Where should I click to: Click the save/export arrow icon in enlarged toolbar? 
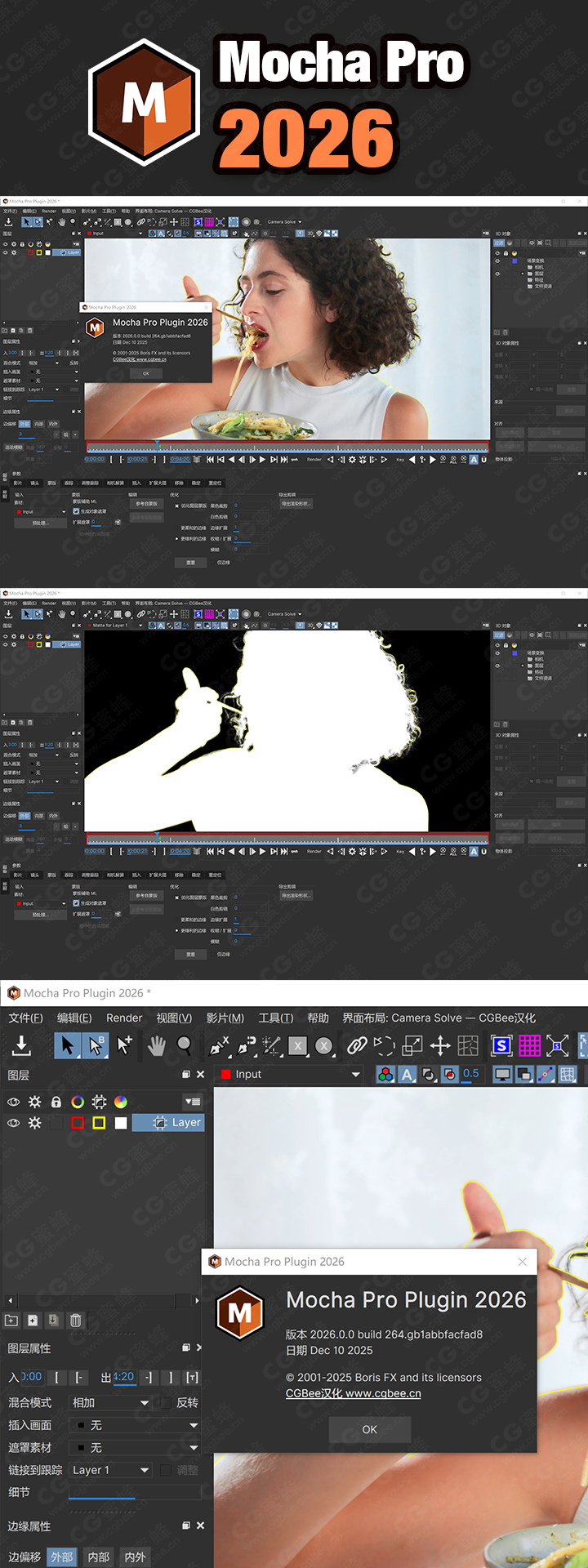pyautogui.click(x=22, y=1045)
